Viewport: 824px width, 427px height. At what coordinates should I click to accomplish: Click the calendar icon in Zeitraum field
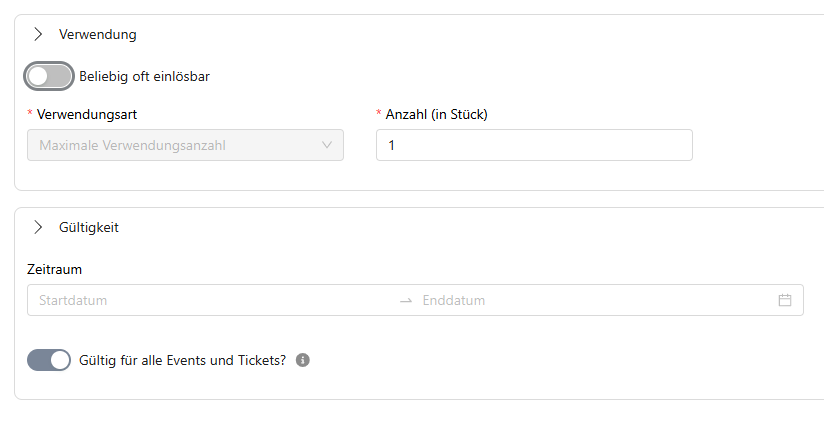[785, 300]
